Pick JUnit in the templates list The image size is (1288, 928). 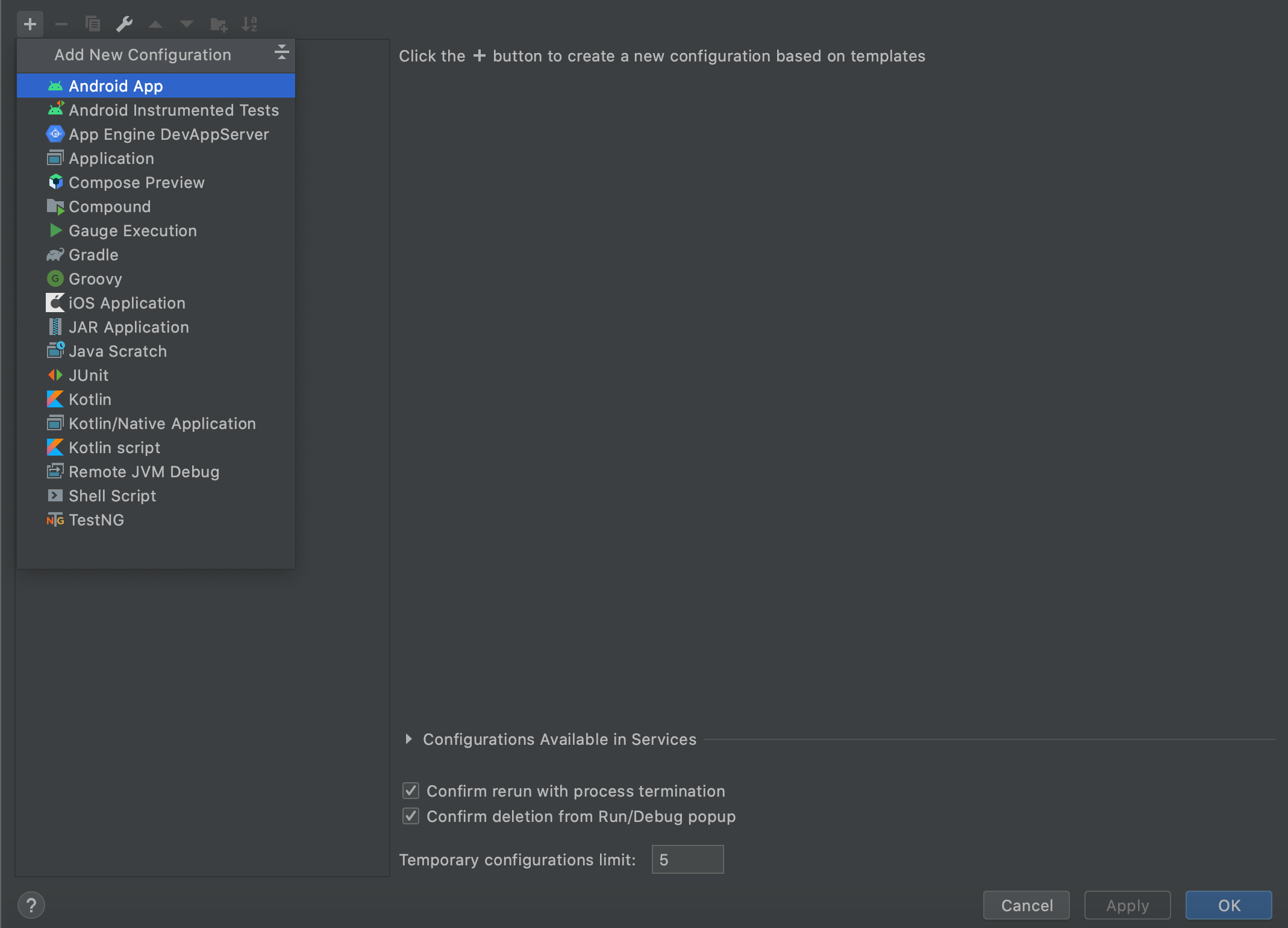point(89,375)
